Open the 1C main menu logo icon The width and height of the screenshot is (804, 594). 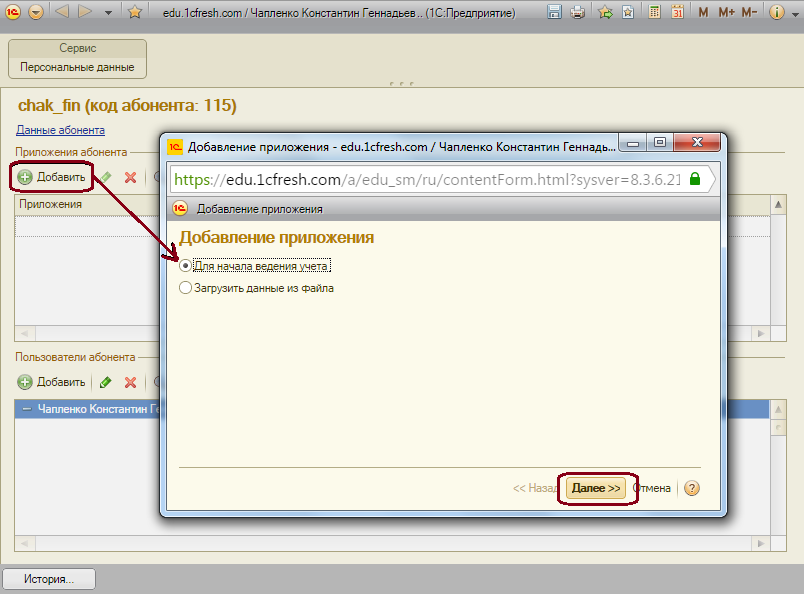(12, 11)
